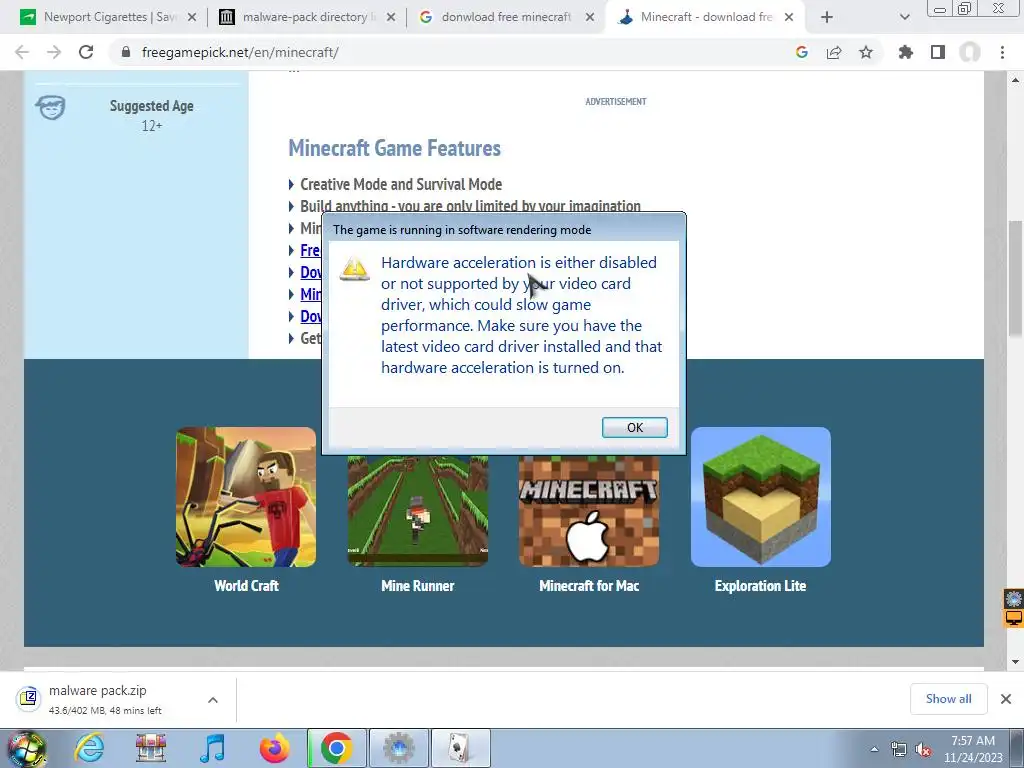Image resolution: width=1024 pixels, height=768 pixels.
Task: Click the network tray icon
Action: [x=899, y=750]
